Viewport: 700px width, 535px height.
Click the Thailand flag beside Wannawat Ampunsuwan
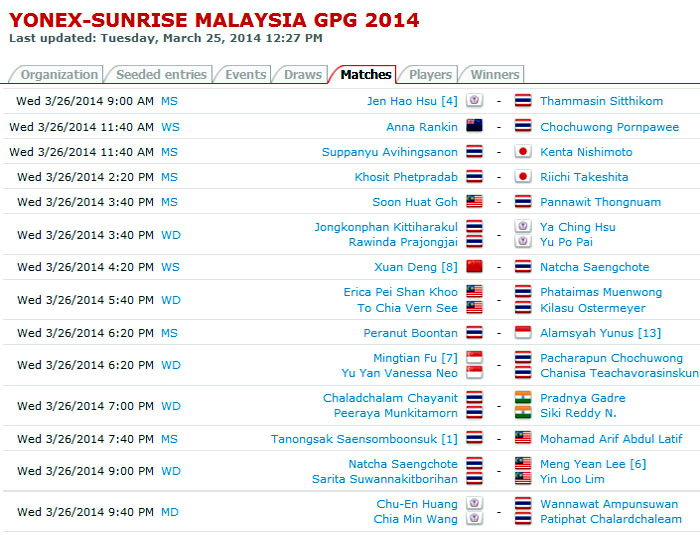[523, 504]
